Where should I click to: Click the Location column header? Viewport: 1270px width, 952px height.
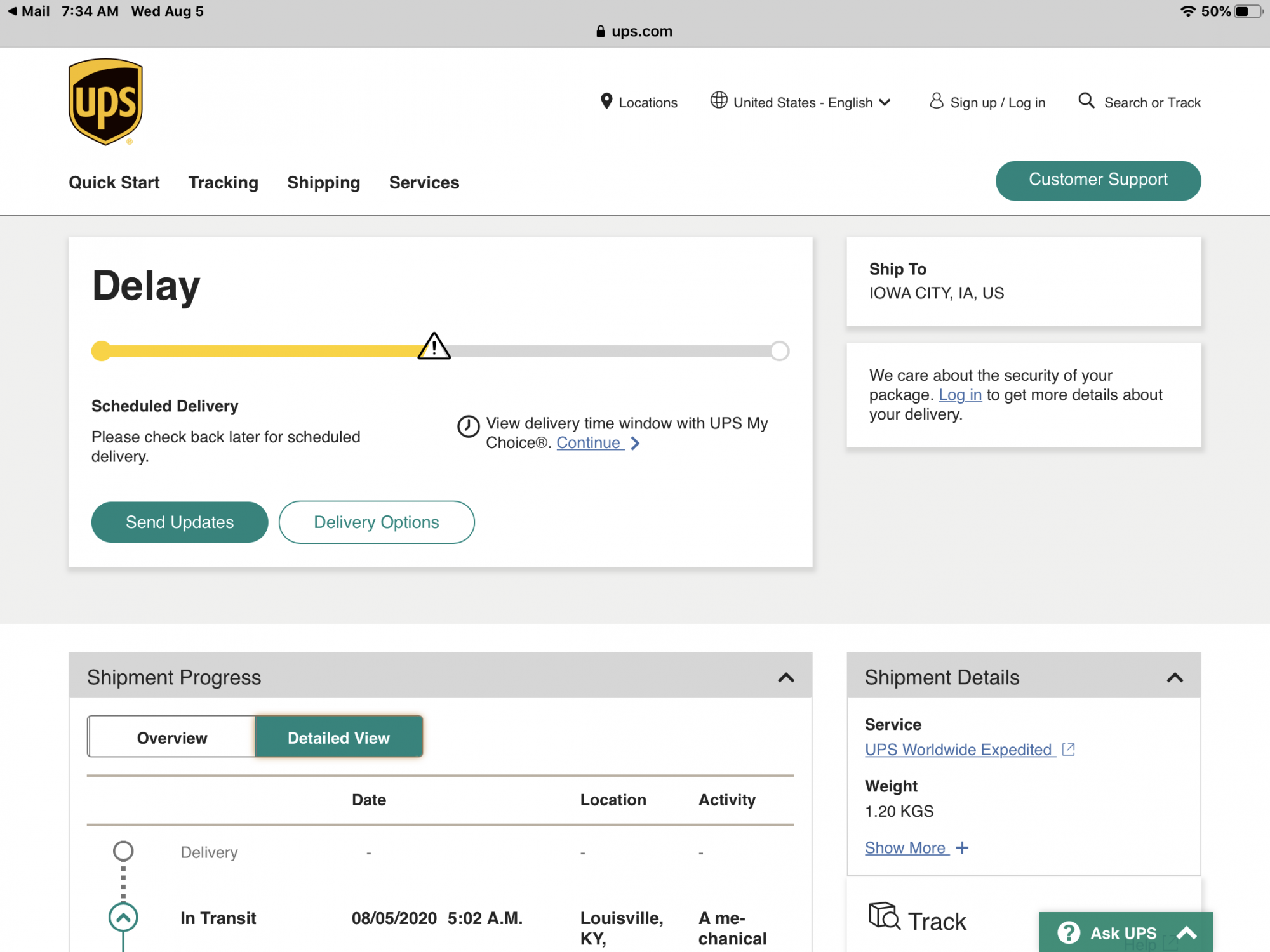click(x=613, y=800)
